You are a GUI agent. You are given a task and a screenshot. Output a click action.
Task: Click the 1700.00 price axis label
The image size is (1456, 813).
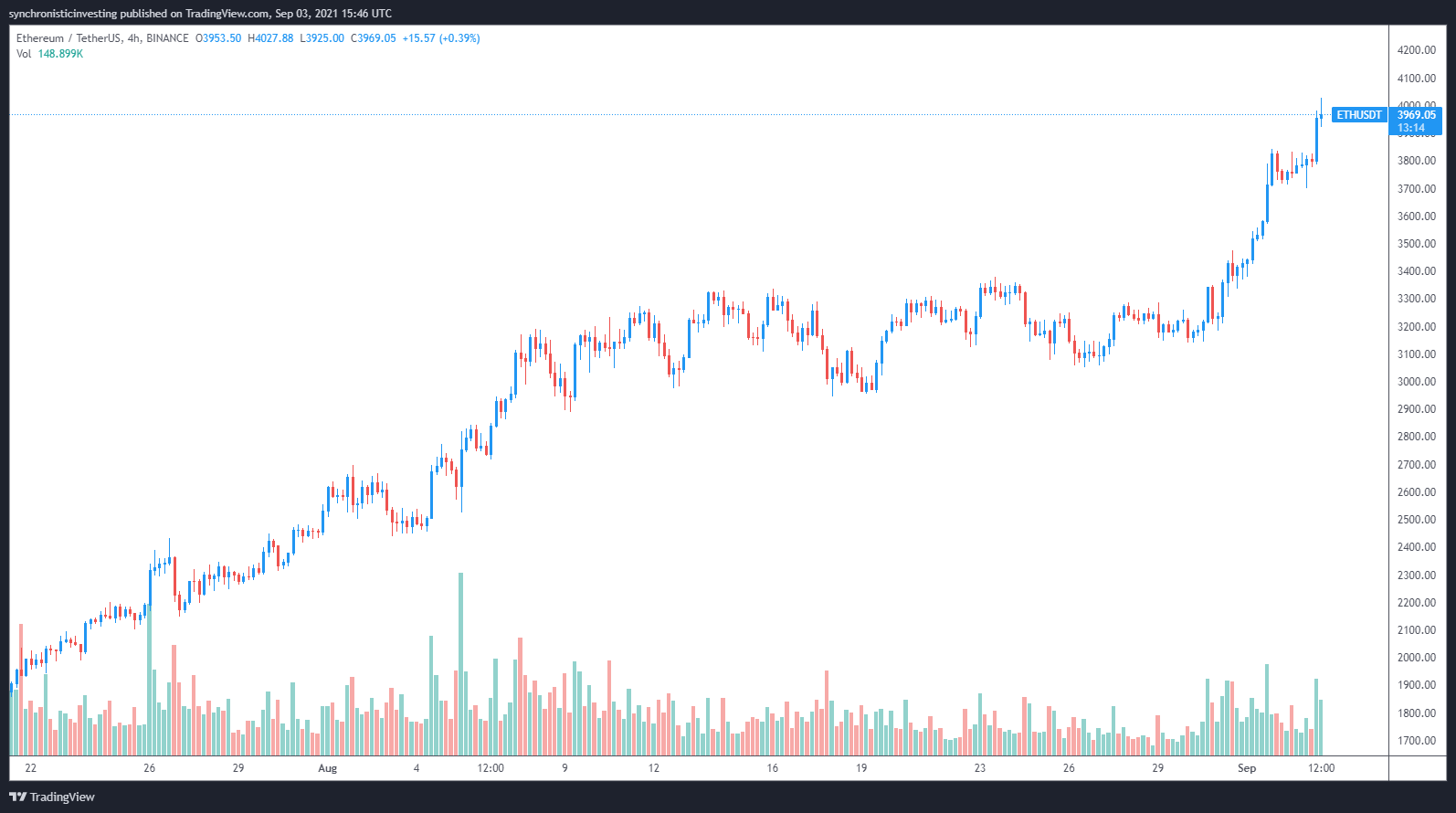click(1416, 741)
